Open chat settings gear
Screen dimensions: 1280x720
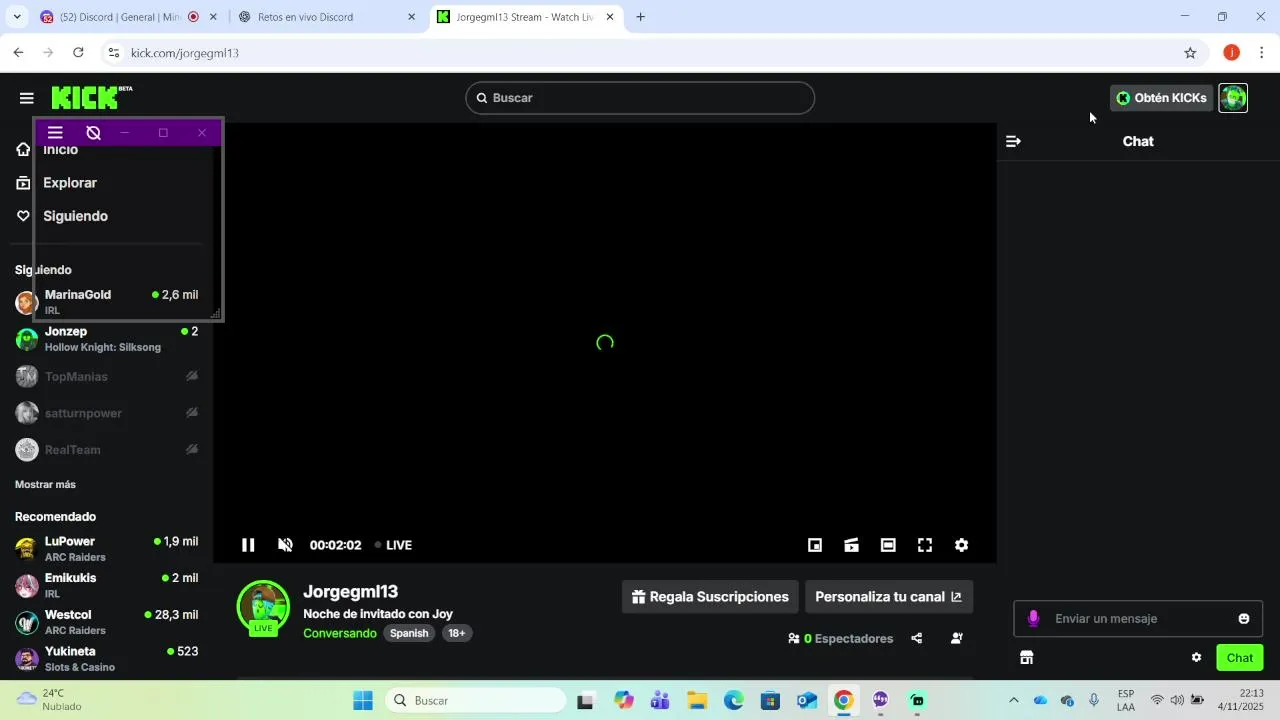coord(1196,657)
